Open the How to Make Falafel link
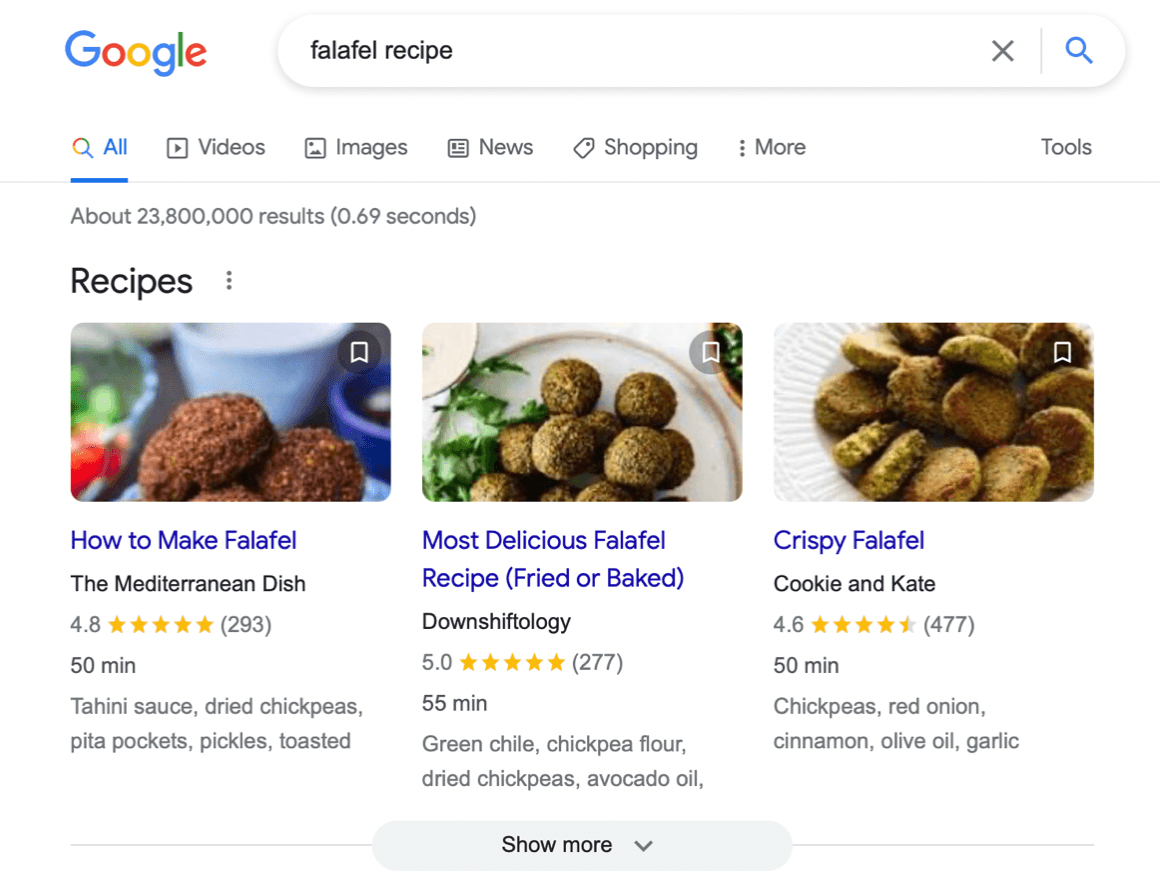 (x=184, y=541)
